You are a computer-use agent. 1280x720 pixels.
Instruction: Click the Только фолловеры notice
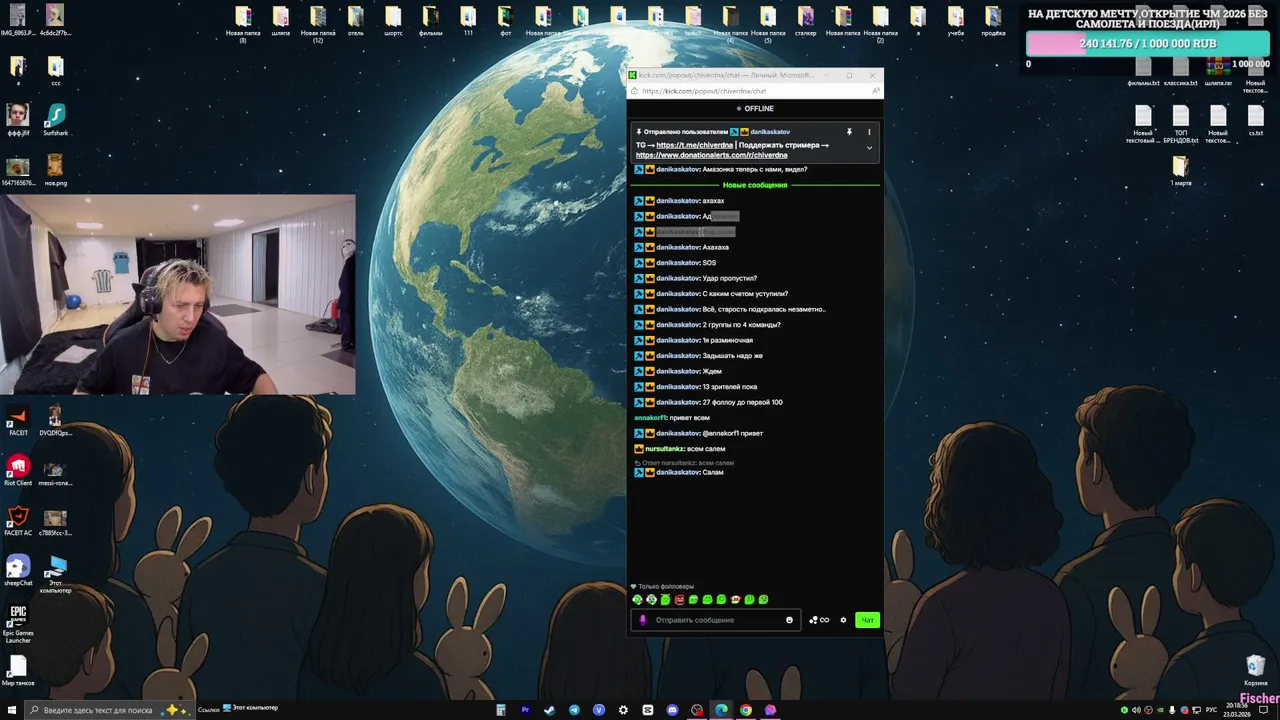click(x=662, y=587)
